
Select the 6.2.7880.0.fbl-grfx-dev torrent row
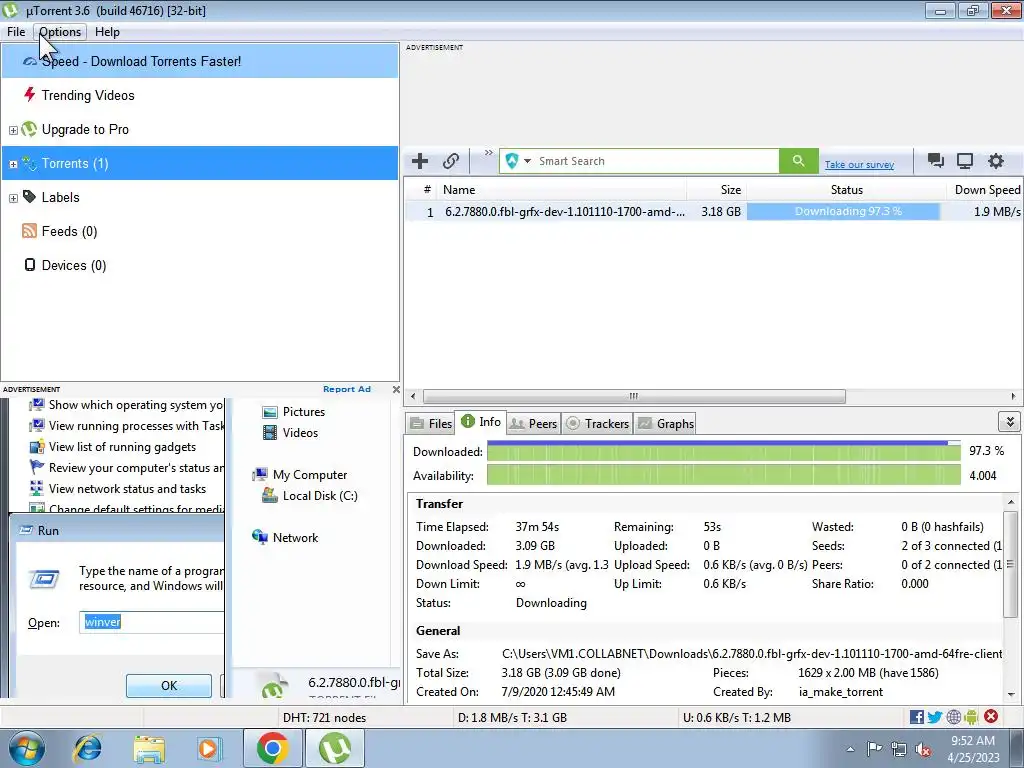tap(712, 212)
